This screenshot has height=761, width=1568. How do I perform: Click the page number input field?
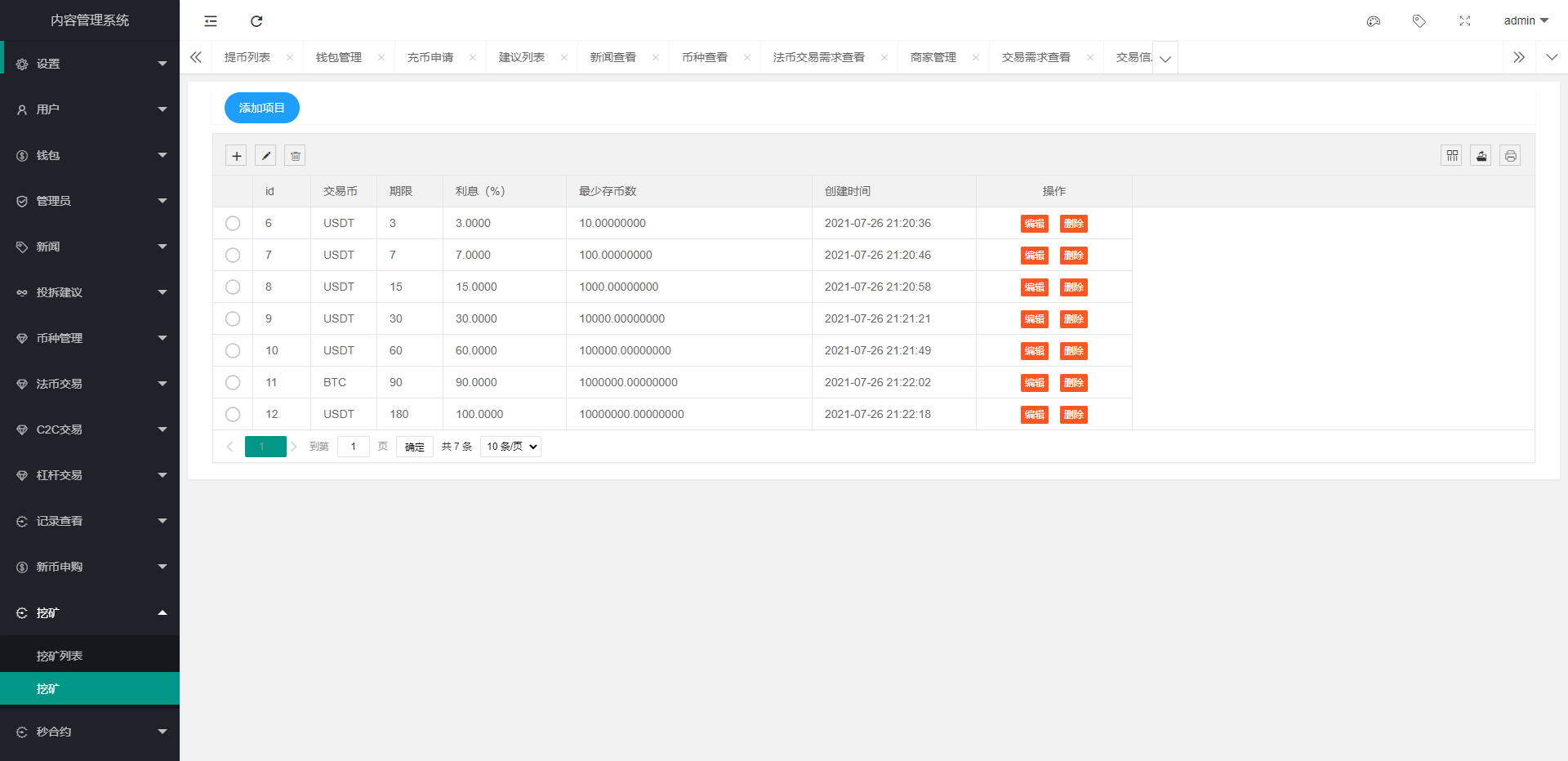(353, 447)
